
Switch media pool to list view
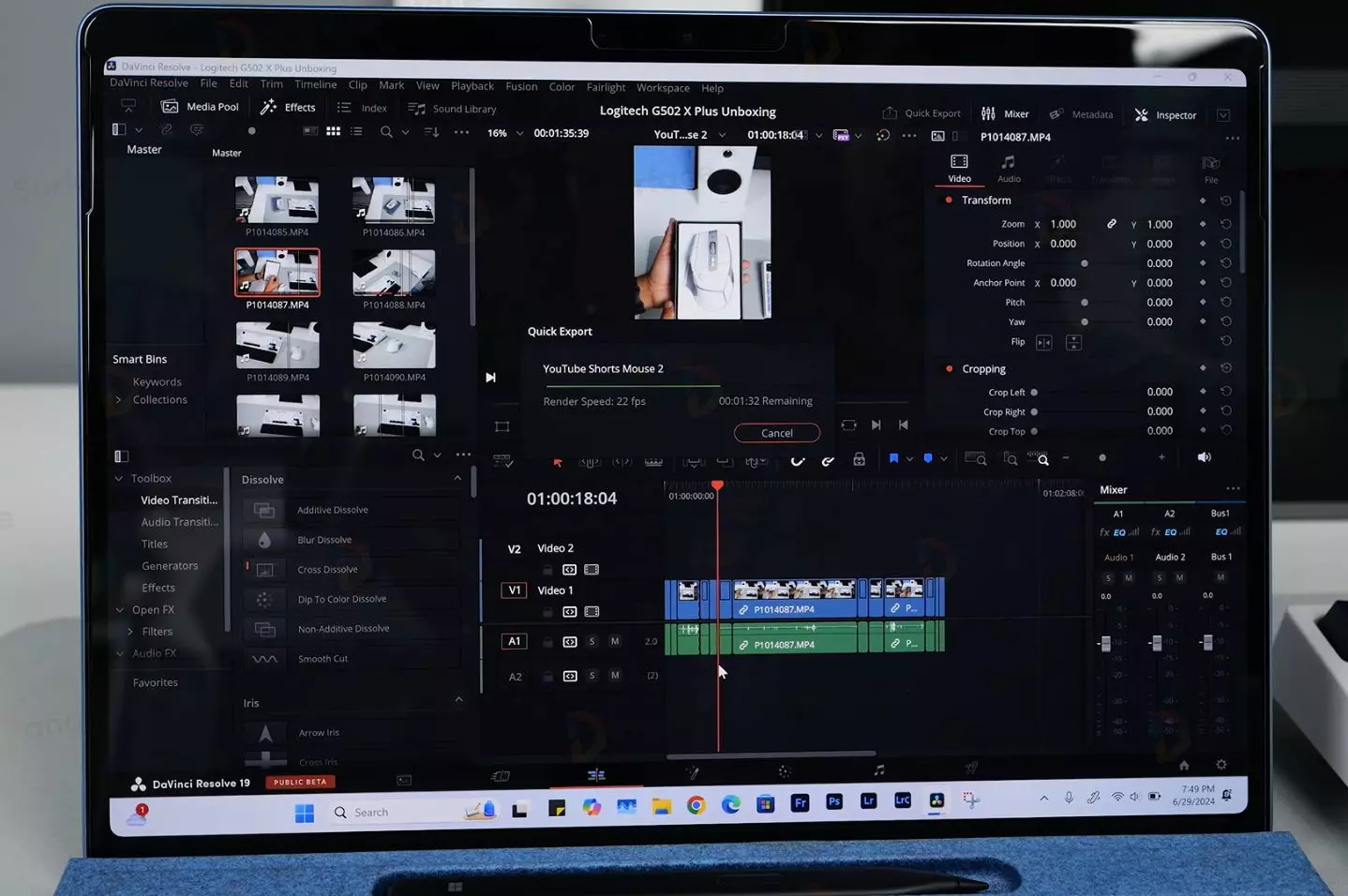click(356, 131)
